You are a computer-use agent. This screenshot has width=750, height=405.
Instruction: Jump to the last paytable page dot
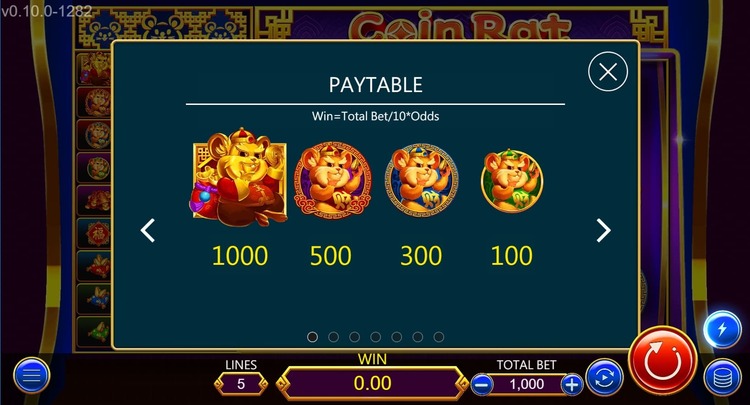tap(439, 337)
